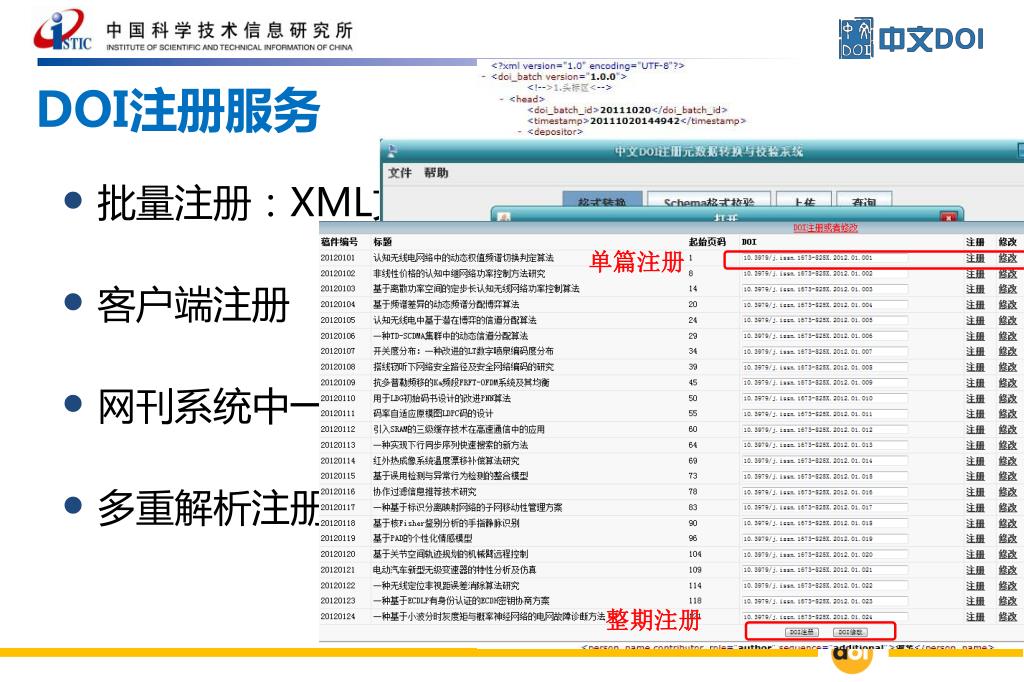Select title 码率自适应原模图LDPC码的设计
This screenshot has width=1024, height=682.
[x=433, y=414]
